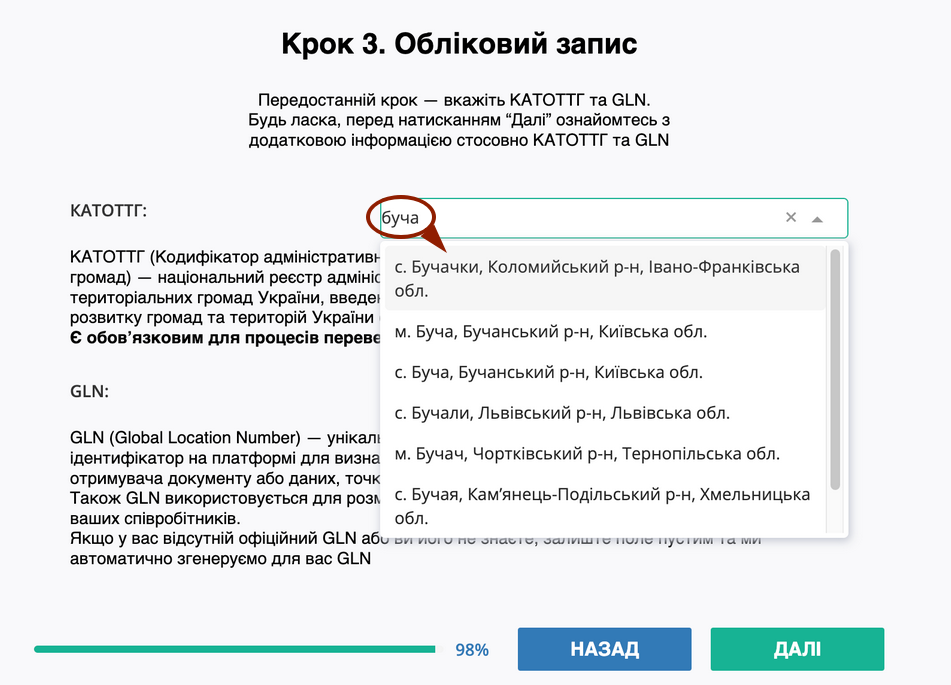The height and width of the screenshot is (685, 951).
Task: Select с. Бучая, Кам'янець-Подільський р-н option
Action: click(x=605, y=505)
